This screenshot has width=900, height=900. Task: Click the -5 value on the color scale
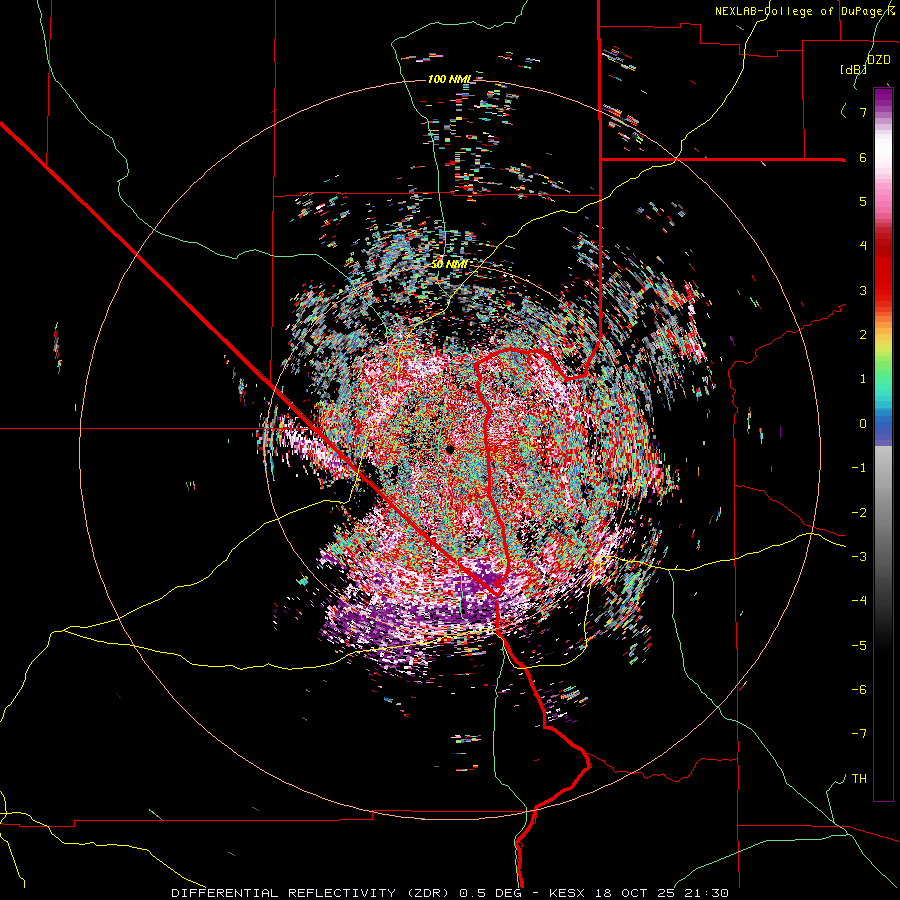[859, 645]
